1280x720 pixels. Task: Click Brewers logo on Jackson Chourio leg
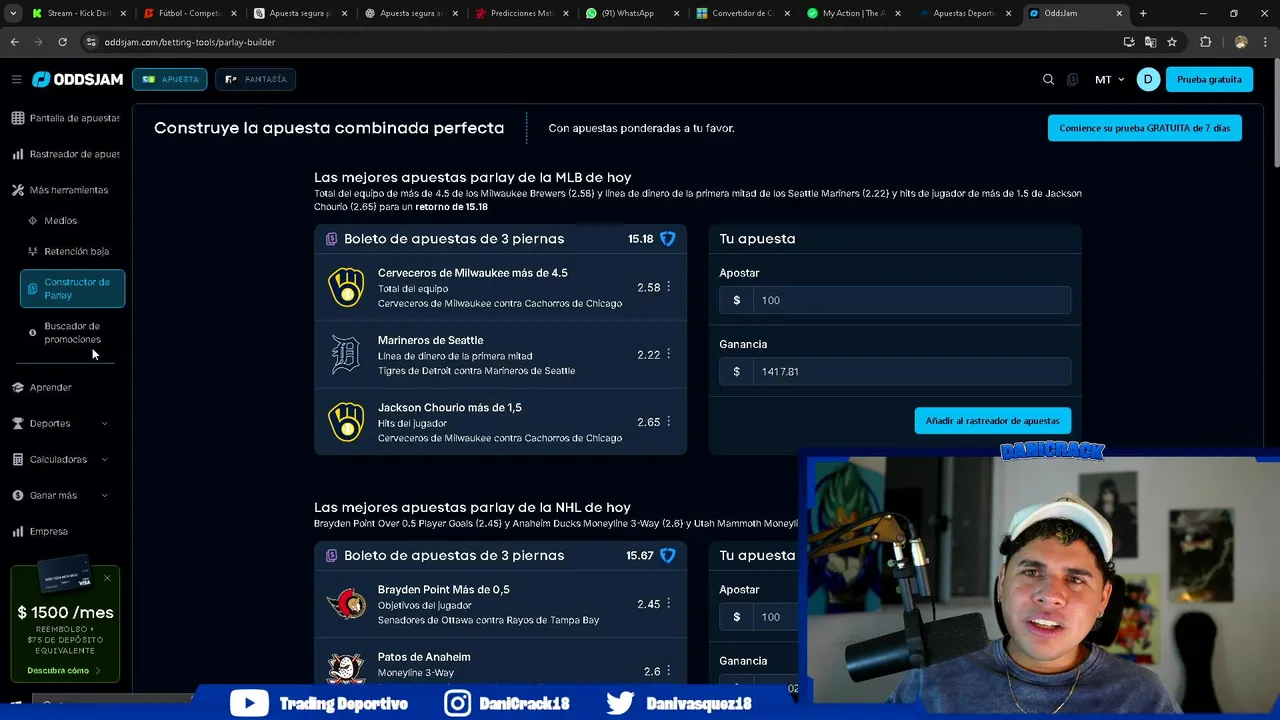pos(346,422)
